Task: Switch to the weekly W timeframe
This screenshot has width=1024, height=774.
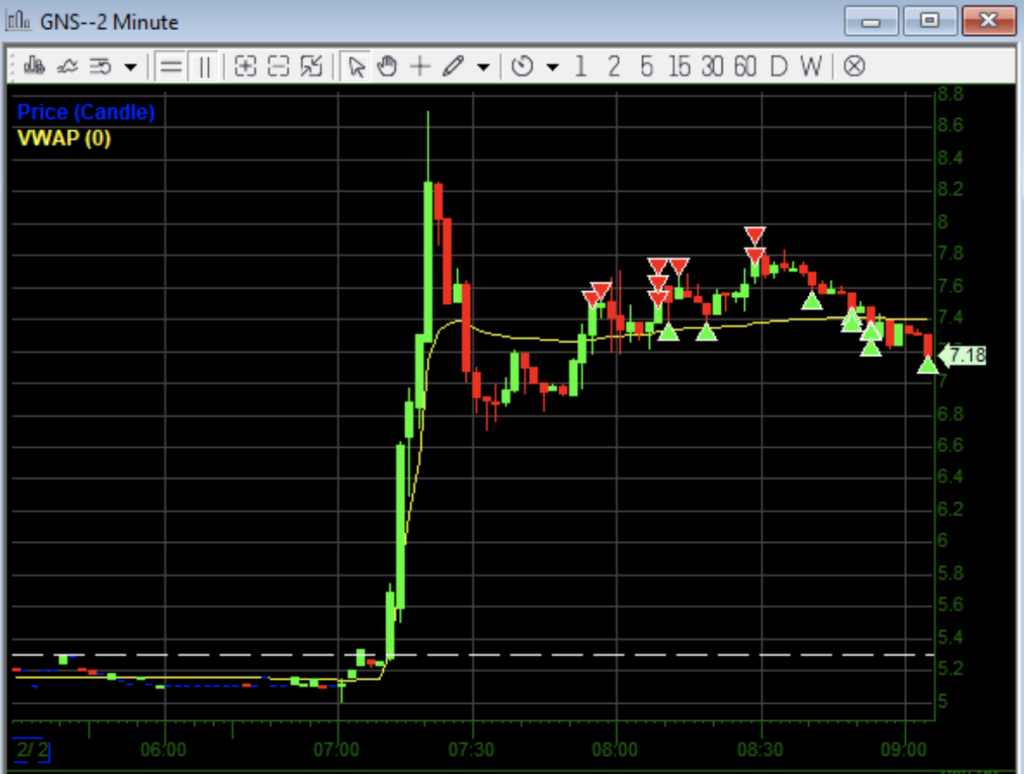Action: 811,66
